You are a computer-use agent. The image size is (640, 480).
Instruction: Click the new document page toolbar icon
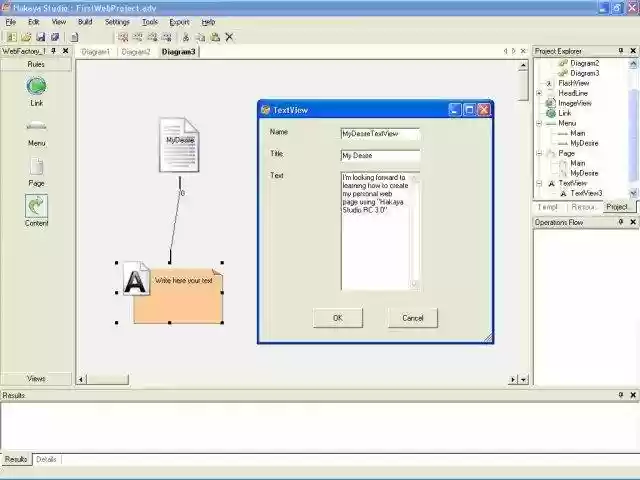click(x=74, y=37)
